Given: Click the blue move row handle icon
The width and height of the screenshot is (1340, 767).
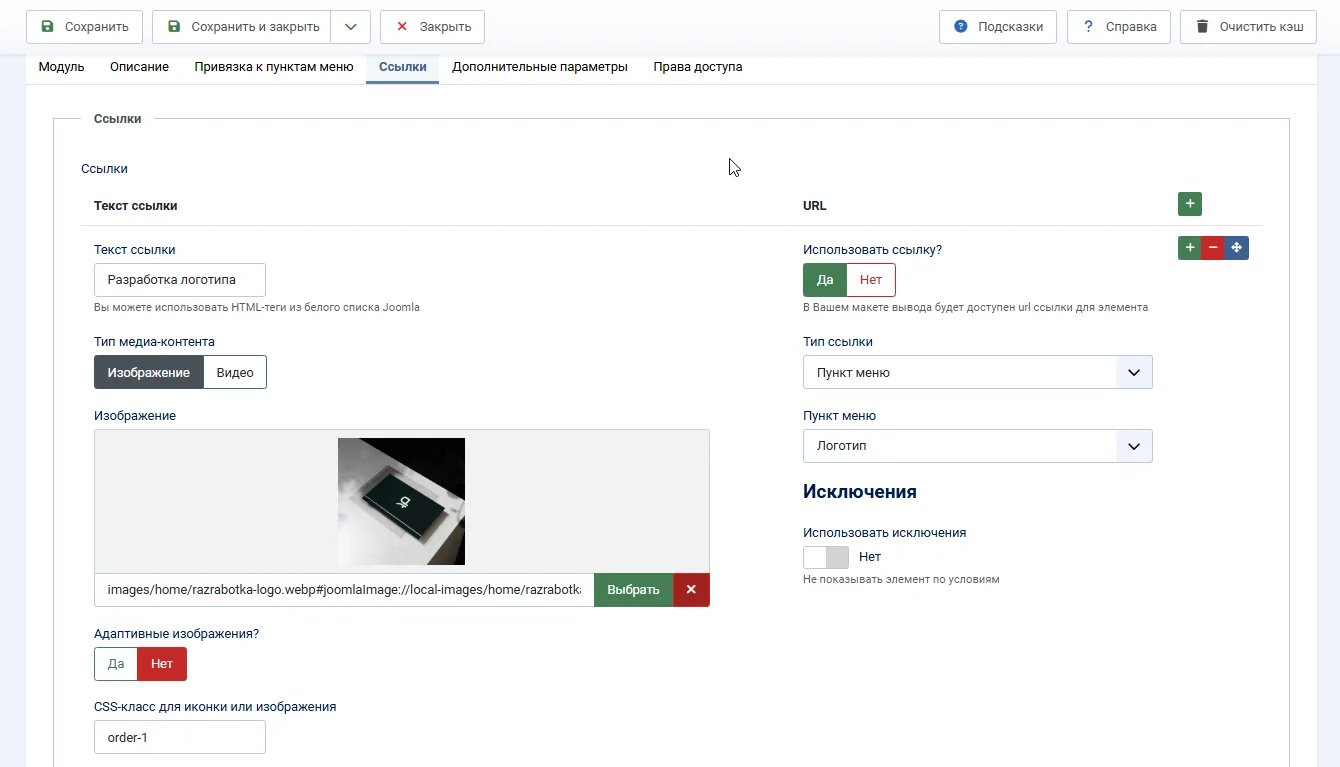Looking at the screenshot, I should point(1237,248).
